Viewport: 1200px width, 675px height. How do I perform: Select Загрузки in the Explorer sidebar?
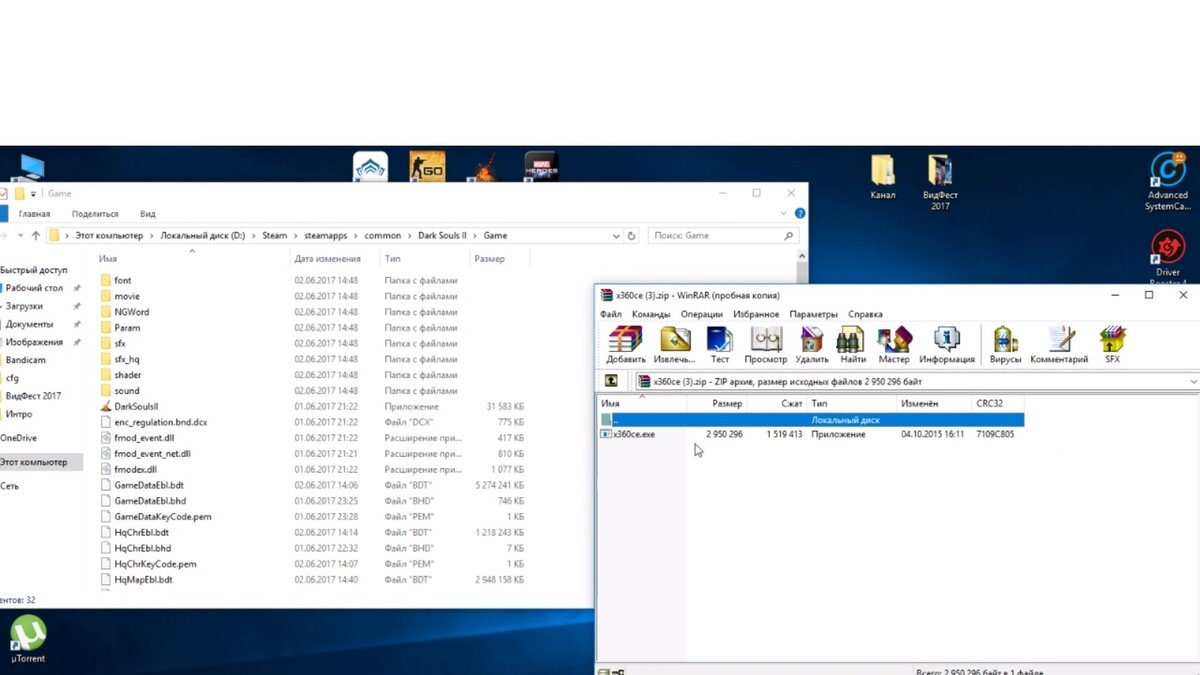click(24, 306)
